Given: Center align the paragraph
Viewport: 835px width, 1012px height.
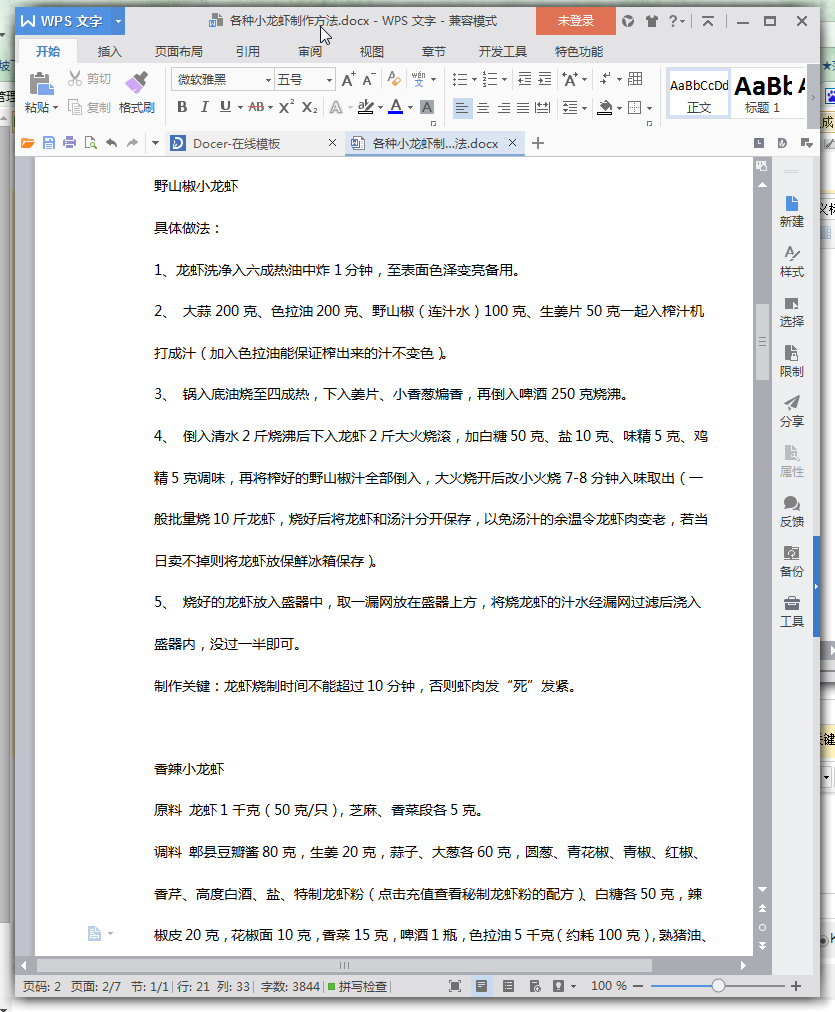Looking at the screenshot, I should (x=483, y=108).
